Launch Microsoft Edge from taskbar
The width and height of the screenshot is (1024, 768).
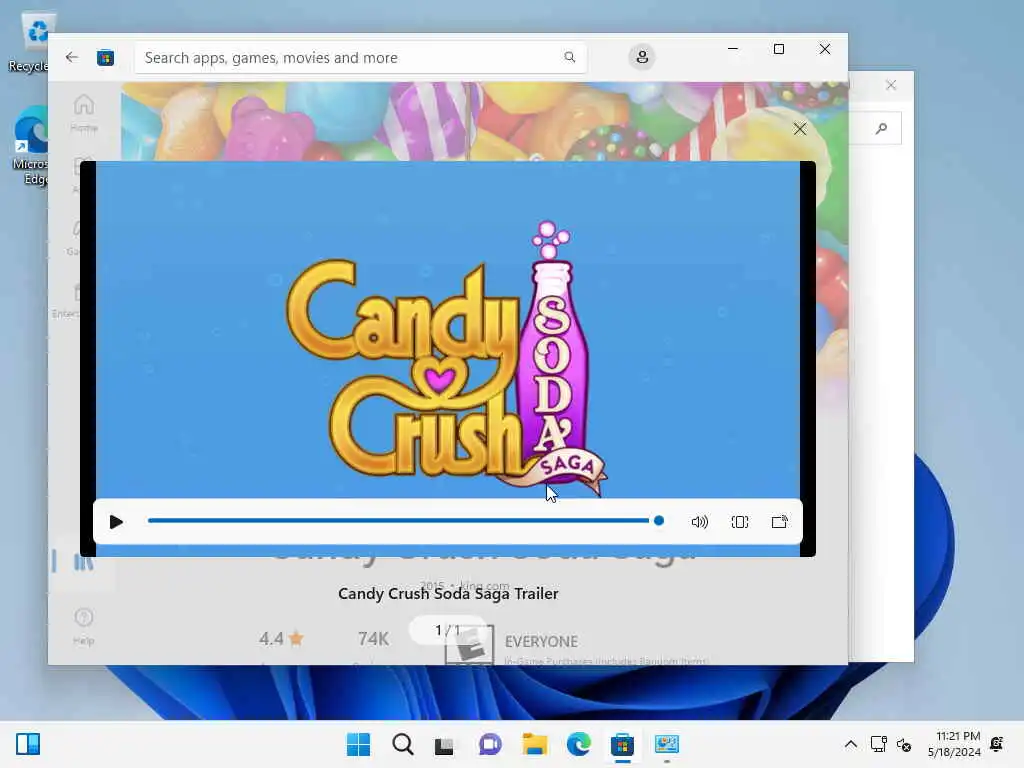point(579,744)
